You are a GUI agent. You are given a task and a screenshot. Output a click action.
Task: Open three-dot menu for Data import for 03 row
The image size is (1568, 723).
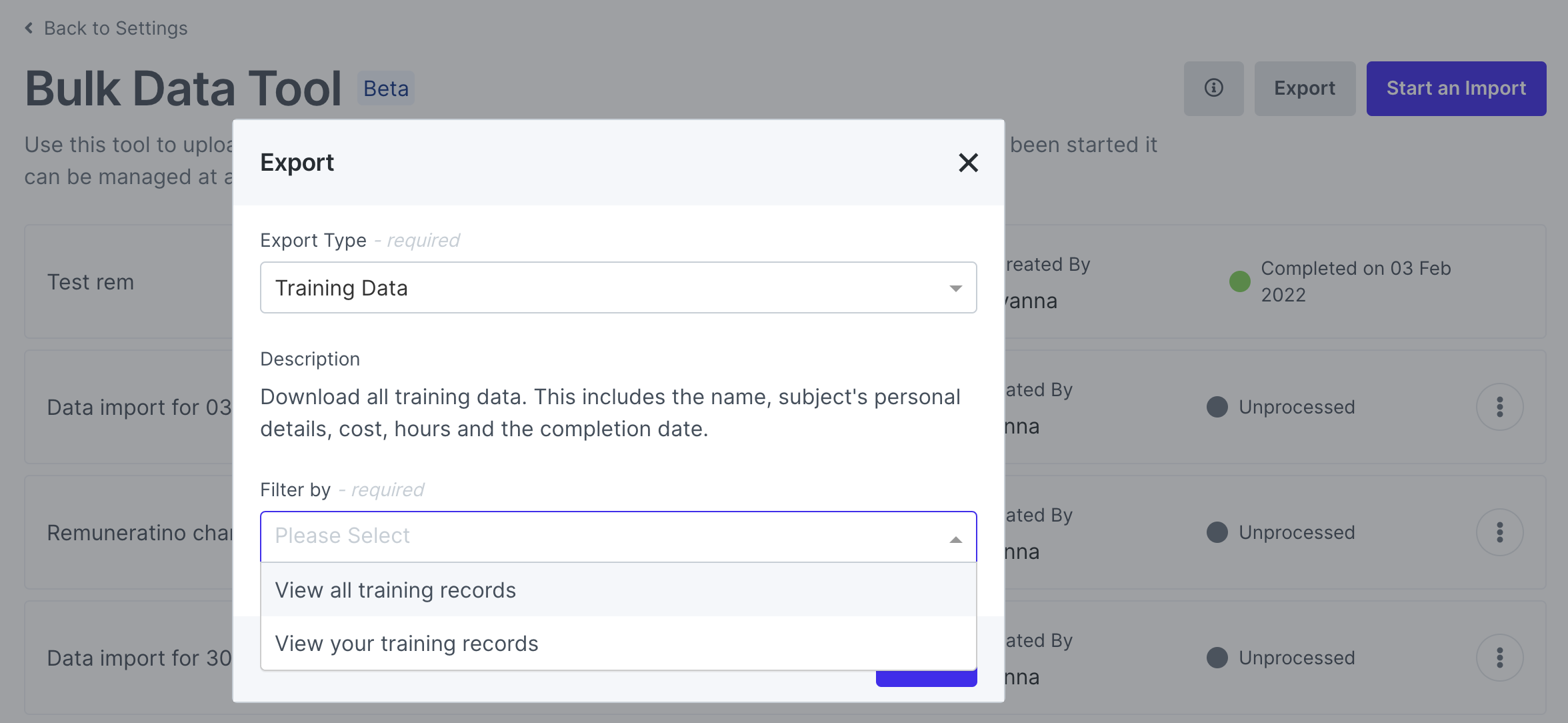click(1499, 407)
